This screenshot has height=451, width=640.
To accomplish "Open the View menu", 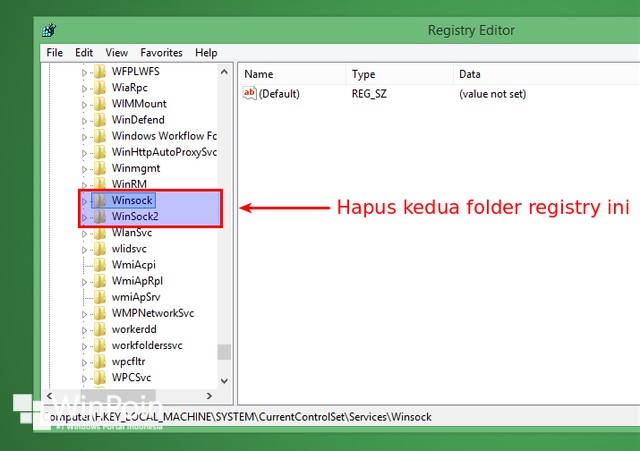I will coord(117,53).
